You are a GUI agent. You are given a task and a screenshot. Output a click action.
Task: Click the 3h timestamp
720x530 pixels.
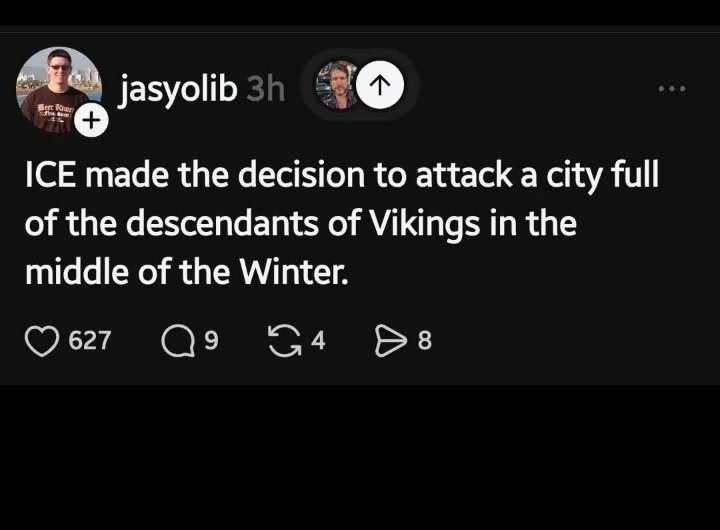pos(265,89)
